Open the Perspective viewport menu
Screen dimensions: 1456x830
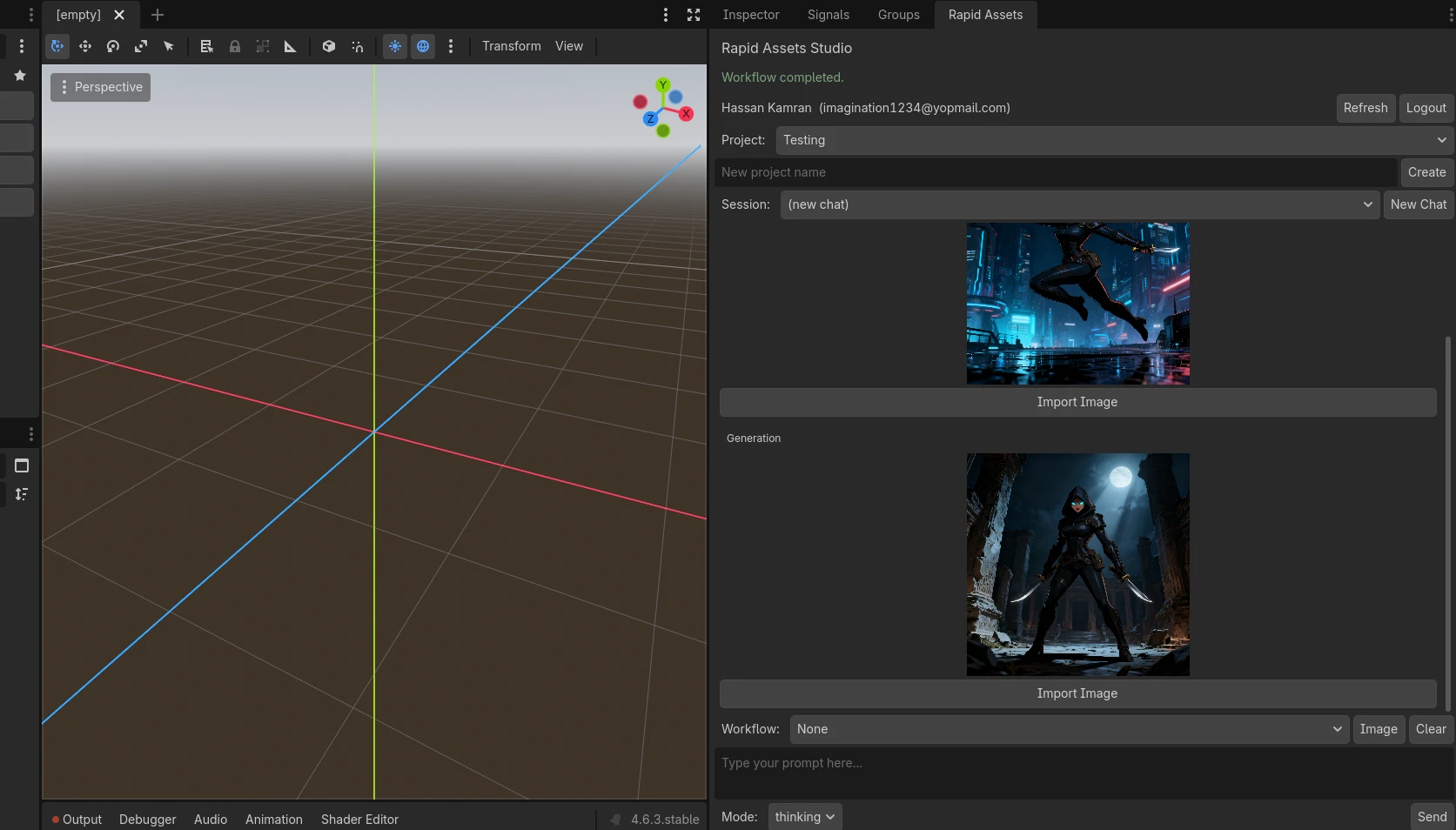pos(100,87)
